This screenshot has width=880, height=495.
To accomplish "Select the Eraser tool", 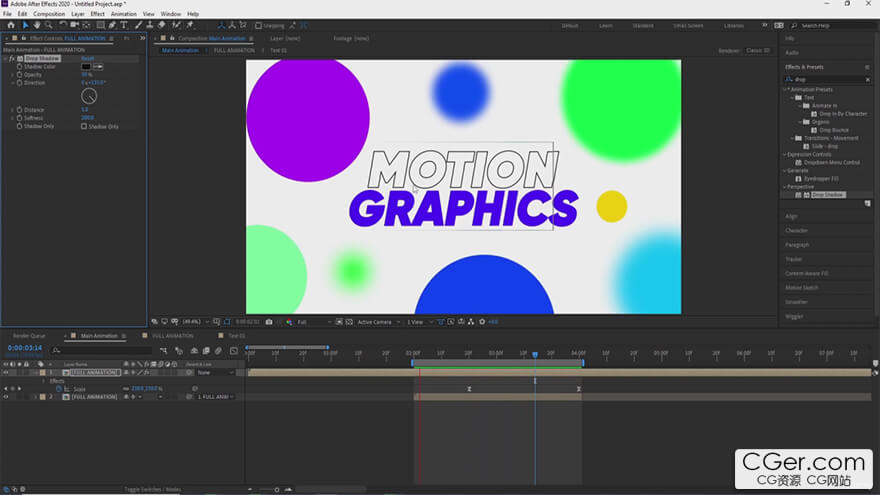I will tap(162, 25).
